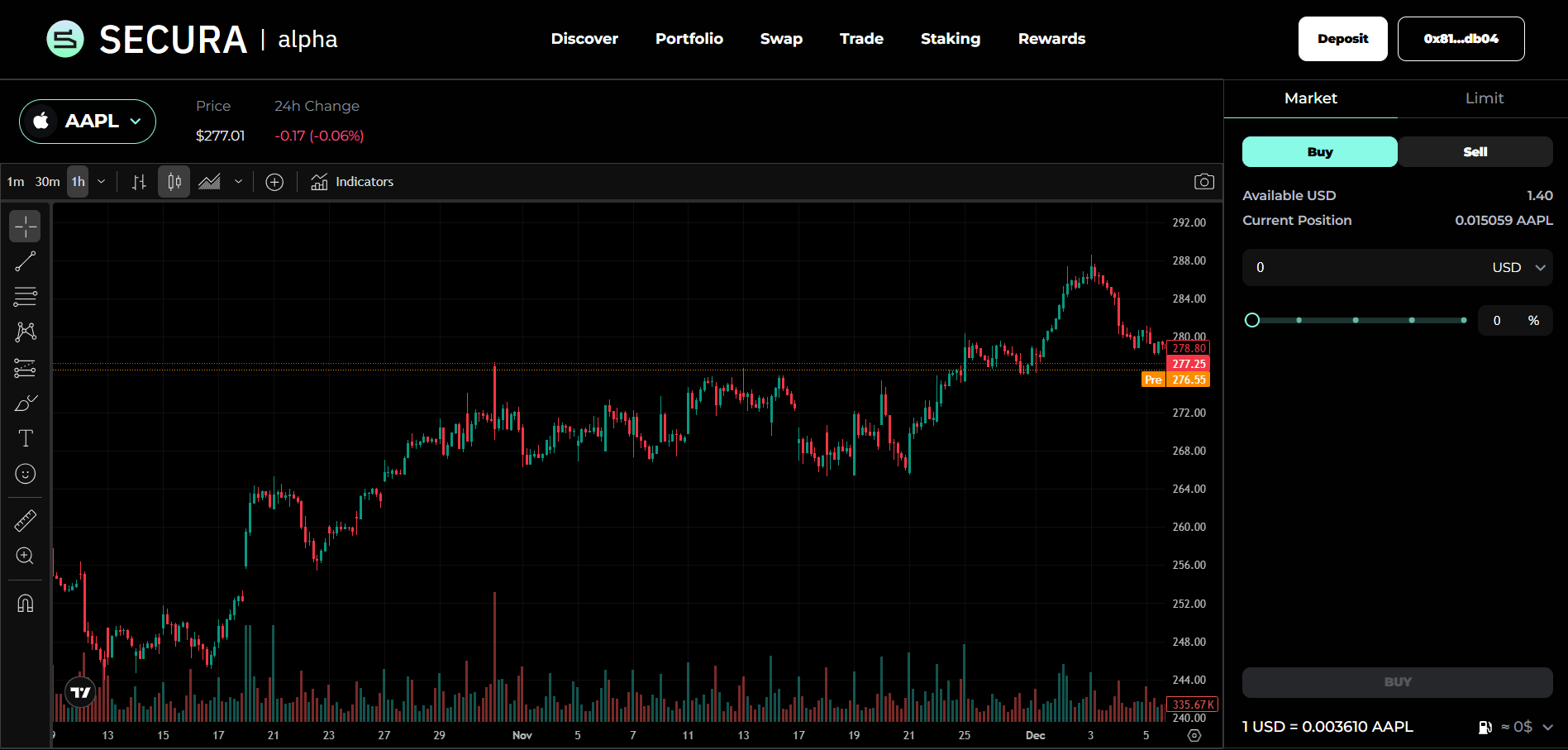Open the Staking page
1568x750 pixels.
(x=951, y=39)
